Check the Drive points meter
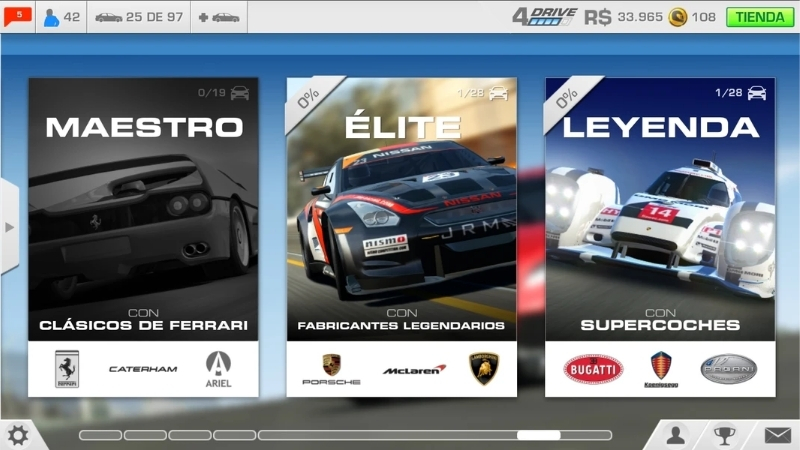This screenshot has height=450, width=800. tap(544, 17)
